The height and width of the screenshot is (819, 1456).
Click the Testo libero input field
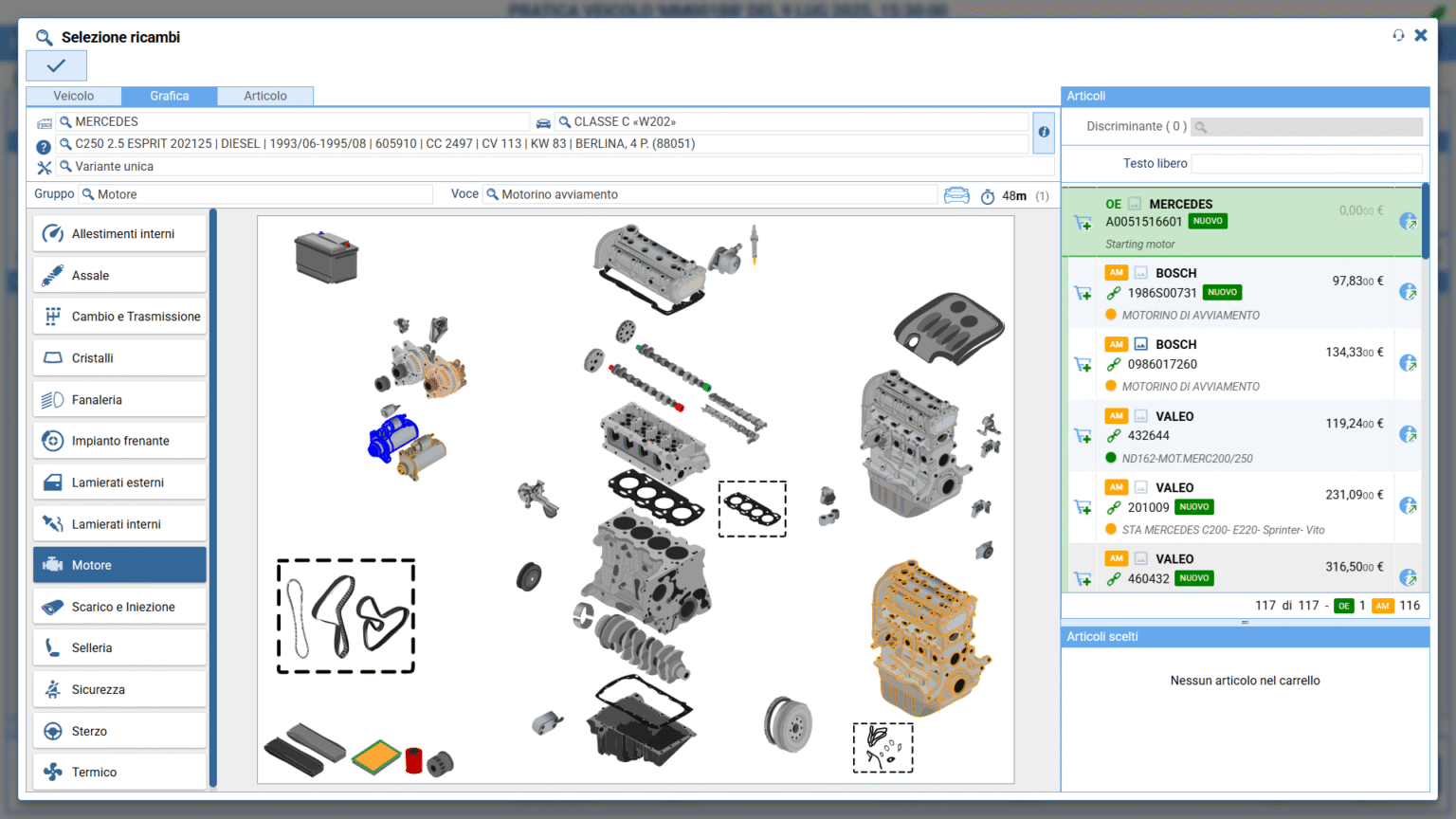1305,164
